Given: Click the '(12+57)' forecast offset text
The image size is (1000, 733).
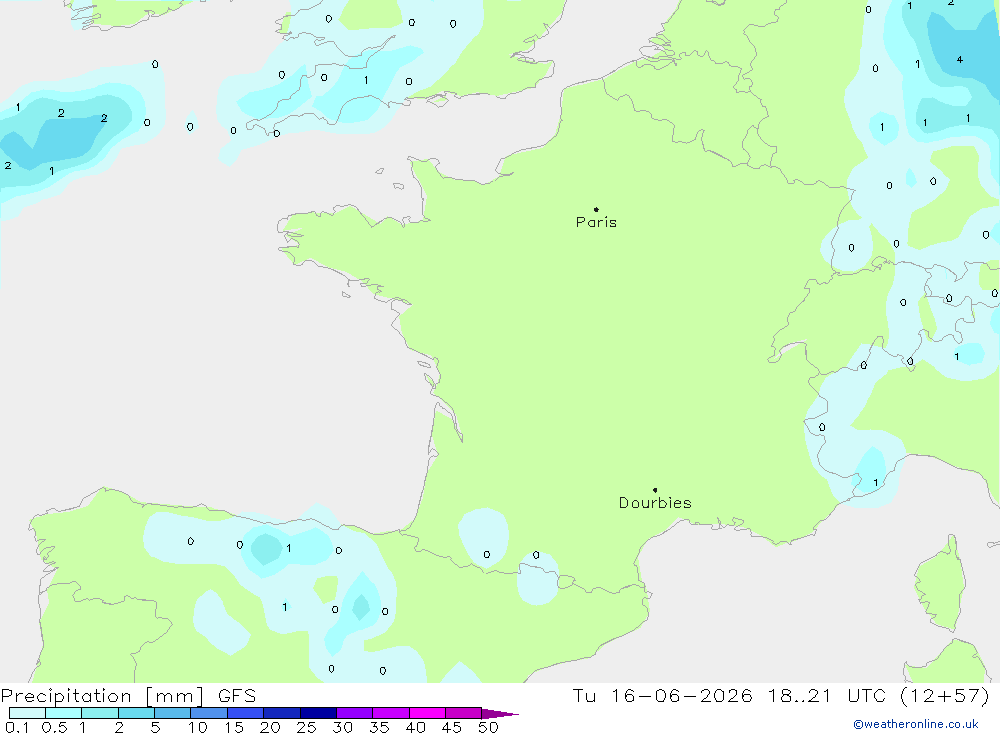Looking at the screenshot, I should pyautogui.click(x=945, y=695).
